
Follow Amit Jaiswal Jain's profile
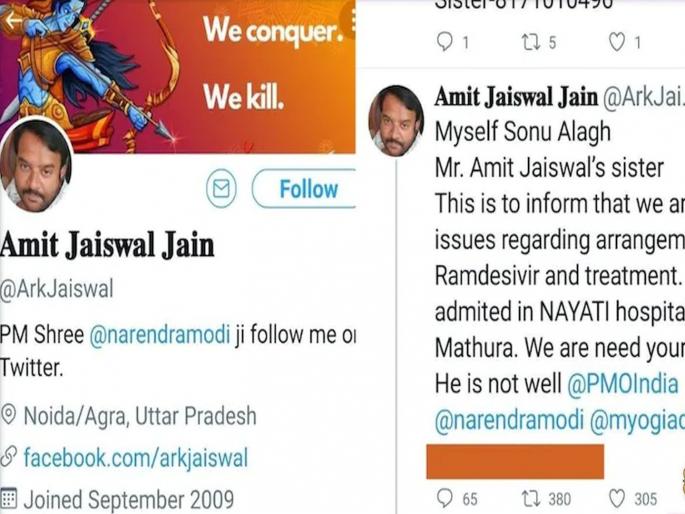tap(304, 189)
